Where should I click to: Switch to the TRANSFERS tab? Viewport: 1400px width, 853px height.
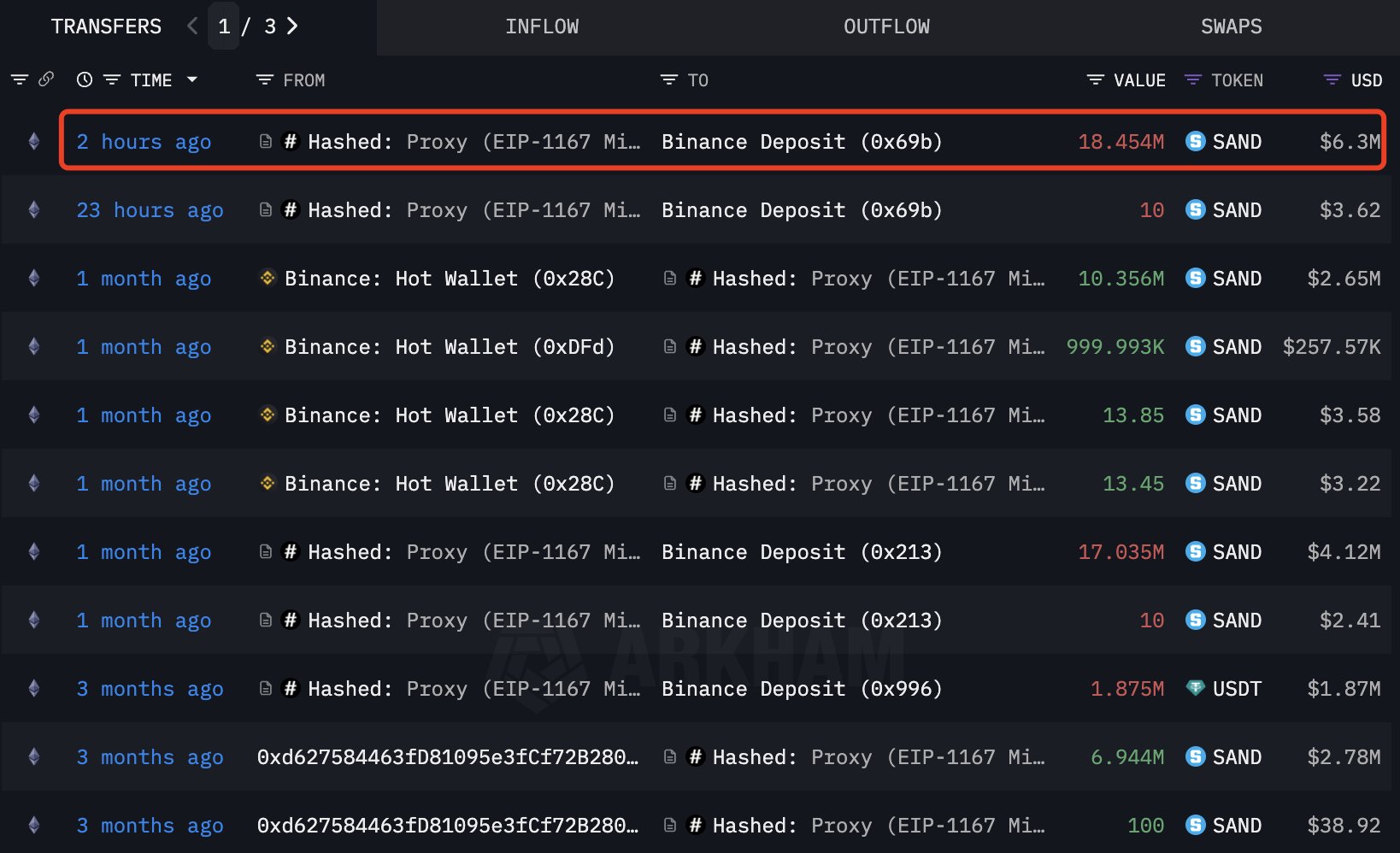[x=106, y=26]
